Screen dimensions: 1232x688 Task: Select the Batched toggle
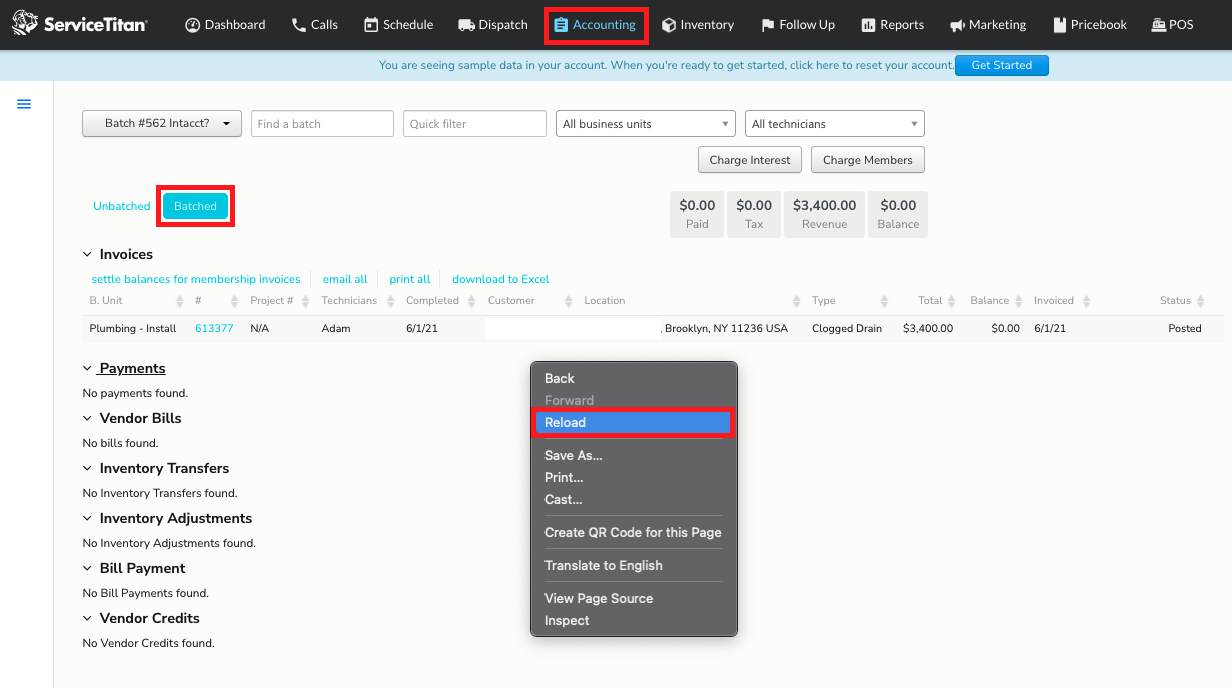pos(195,206)
